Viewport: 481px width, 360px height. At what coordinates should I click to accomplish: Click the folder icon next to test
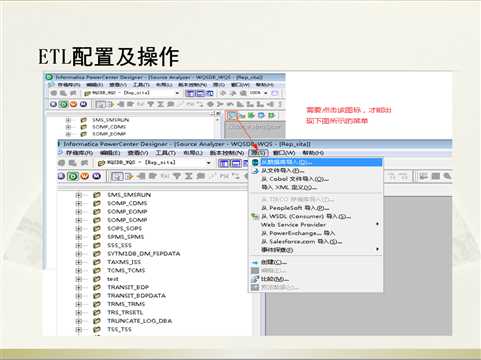[97, 279]
